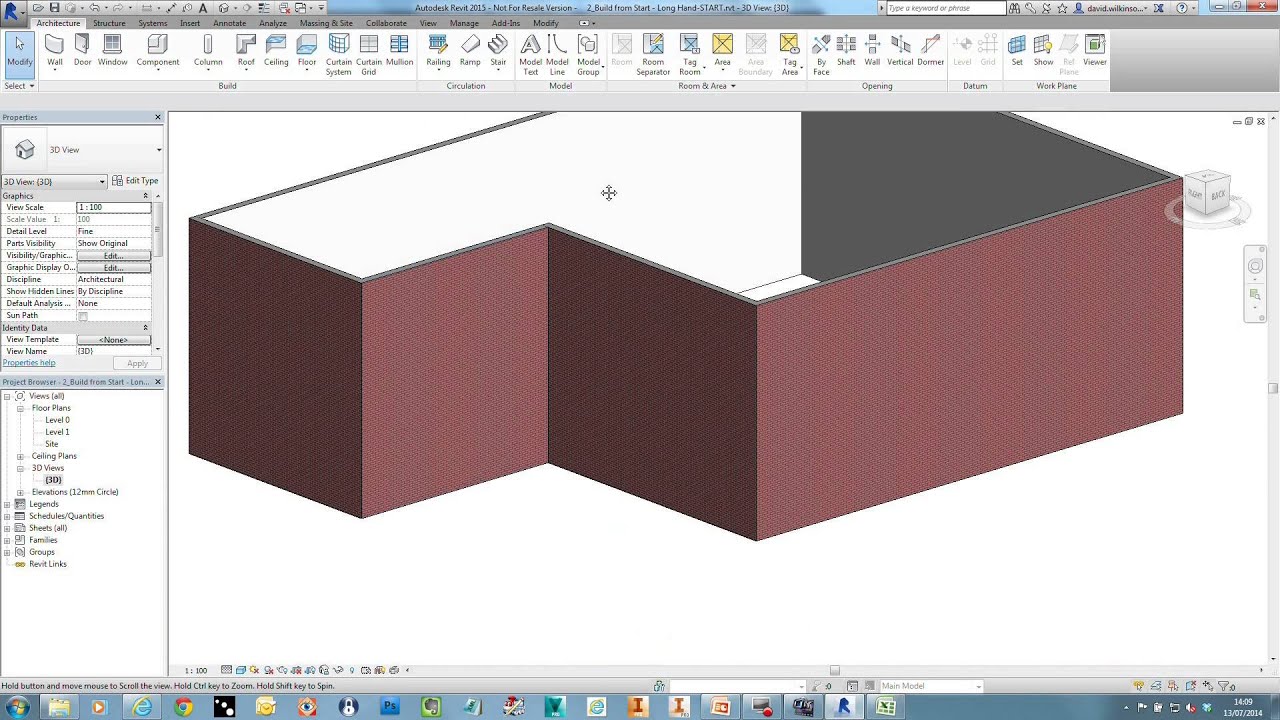Viewport: 1280px width, 720px height.
Task: Collapse the Floor Plans tree node
Action: (x=20, y=408)
